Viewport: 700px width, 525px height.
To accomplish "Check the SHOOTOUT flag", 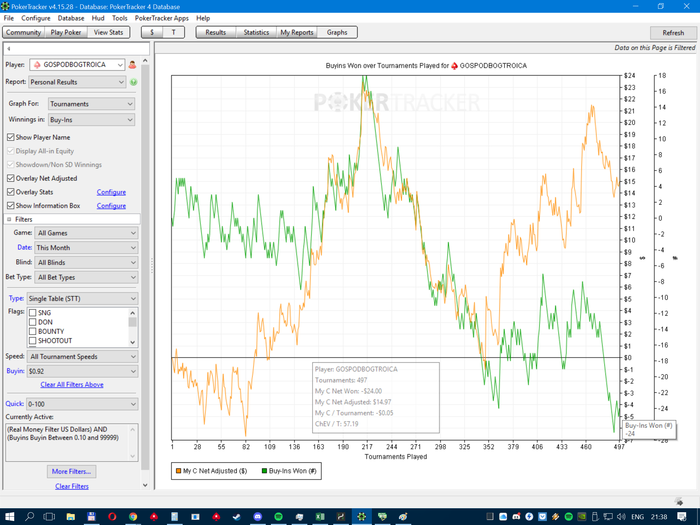I will [x=33, y=341].
